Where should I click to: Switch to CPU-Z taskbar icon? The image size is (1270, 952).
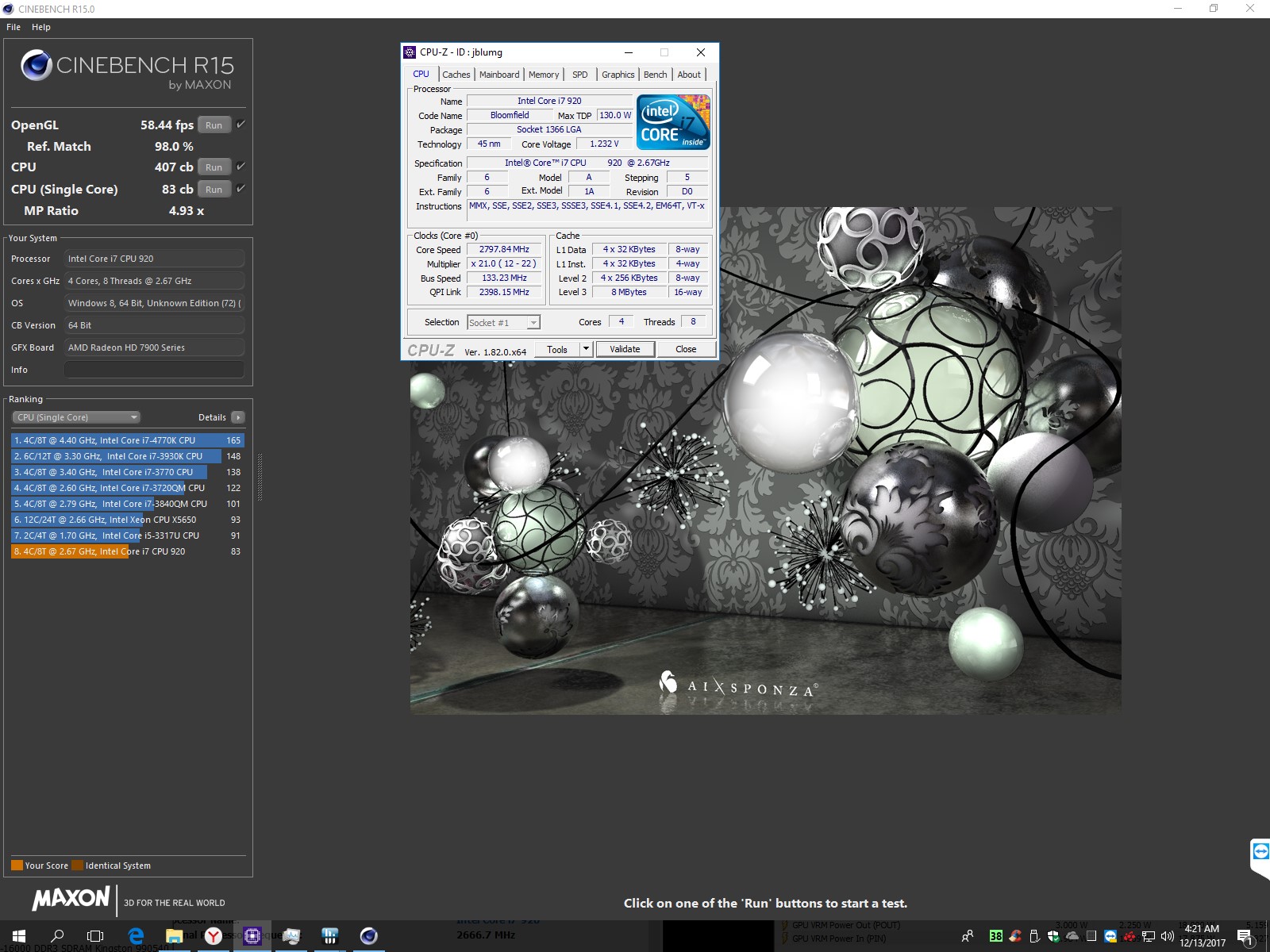pyautogui.click(x=252, y=936)
